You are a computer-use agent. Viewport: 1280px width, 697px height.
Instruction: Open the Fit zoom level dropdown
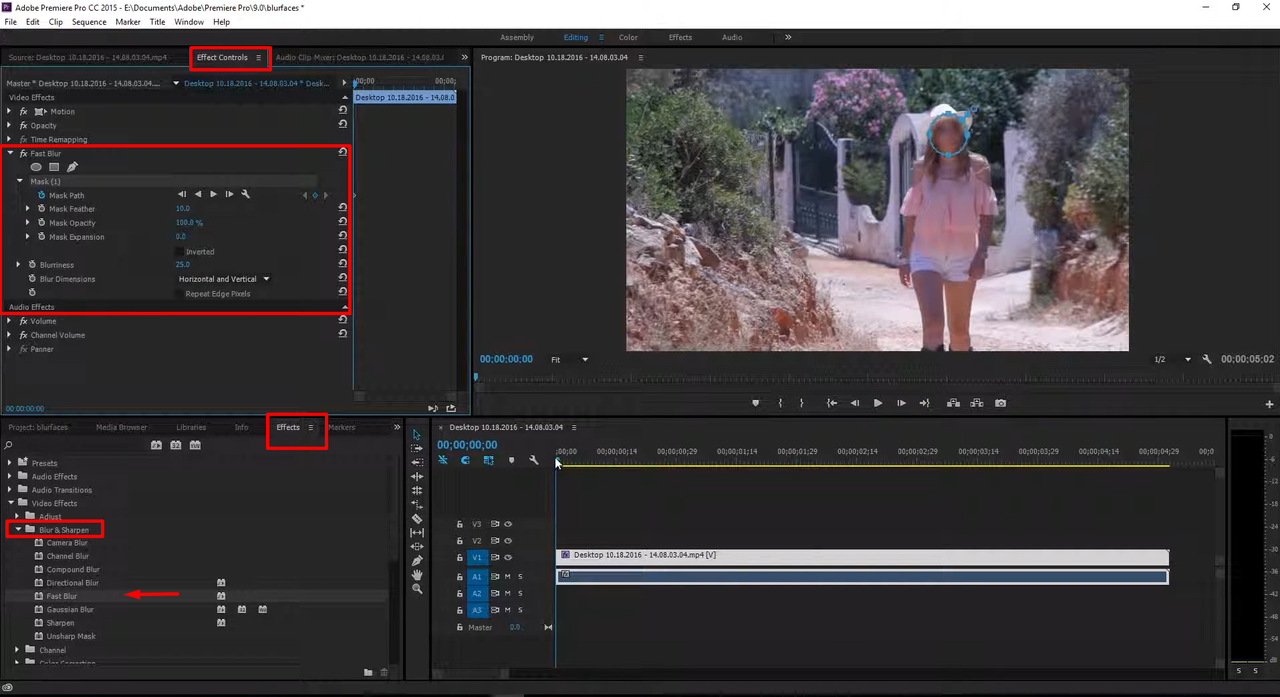coord(570,359)
